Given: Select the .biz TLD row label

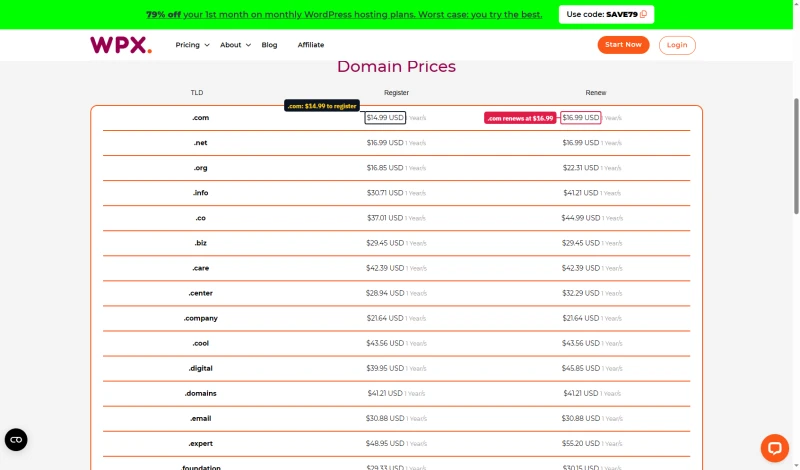Looking at the screenshot, I should pos(201,243).
